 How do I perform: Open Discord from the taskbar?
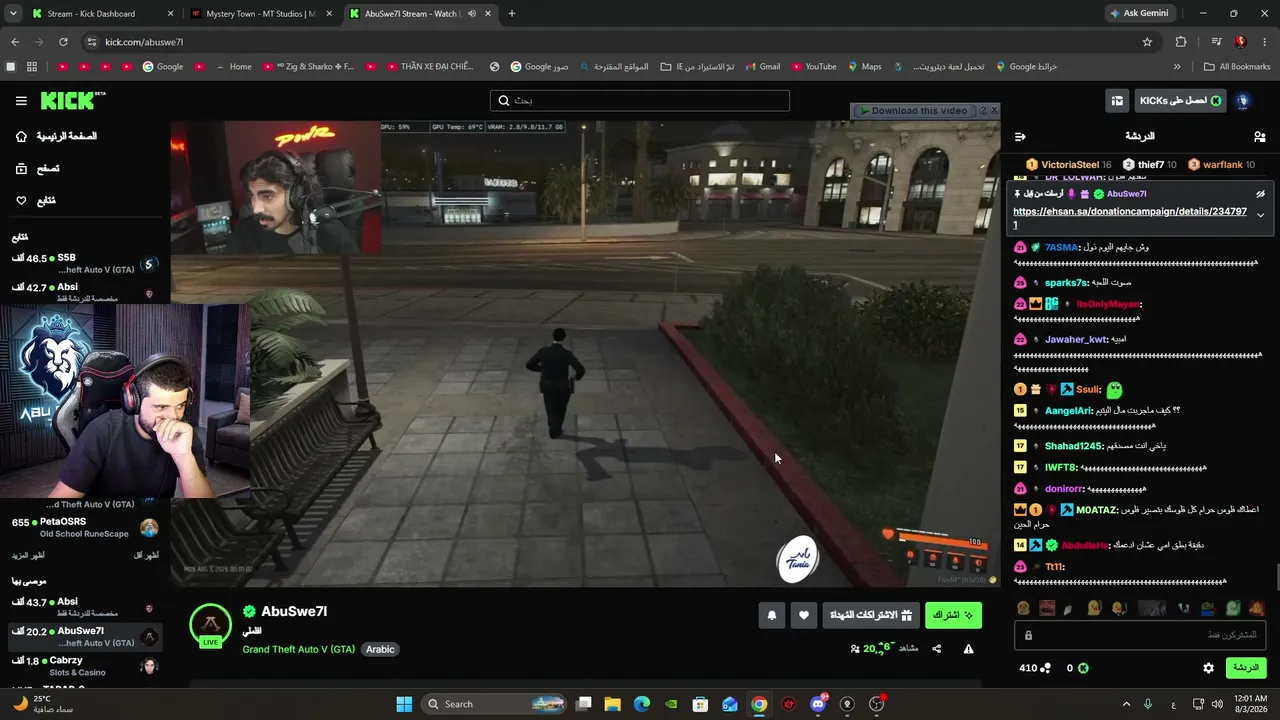(x=818, y=704)
